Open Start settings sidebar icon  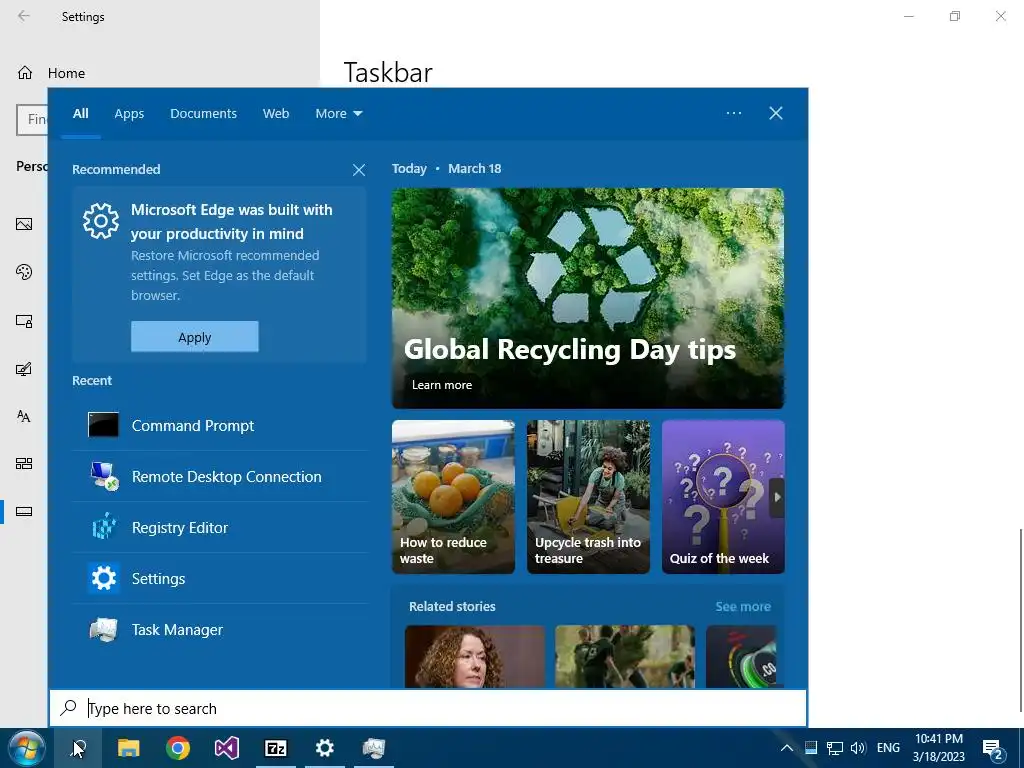click(24, 464)
